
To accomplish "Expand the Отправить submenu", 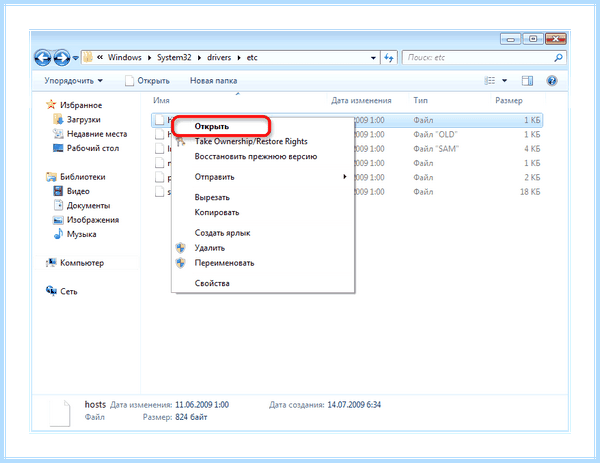I will [x=262, y=177].
